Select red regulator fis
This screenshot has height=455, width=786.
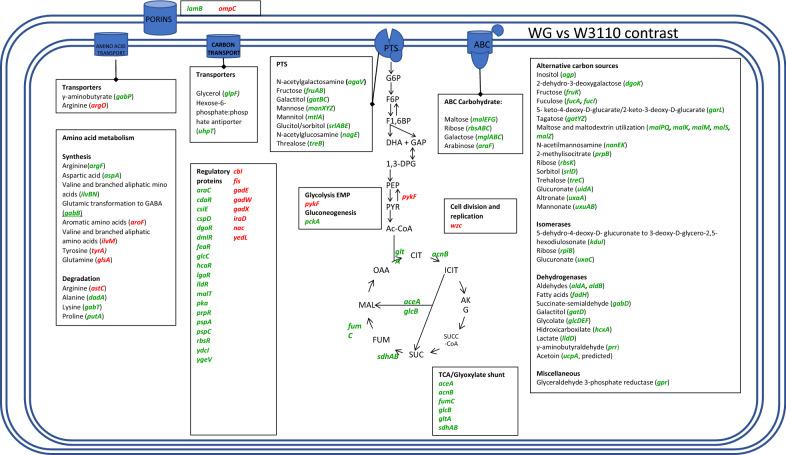237,181
